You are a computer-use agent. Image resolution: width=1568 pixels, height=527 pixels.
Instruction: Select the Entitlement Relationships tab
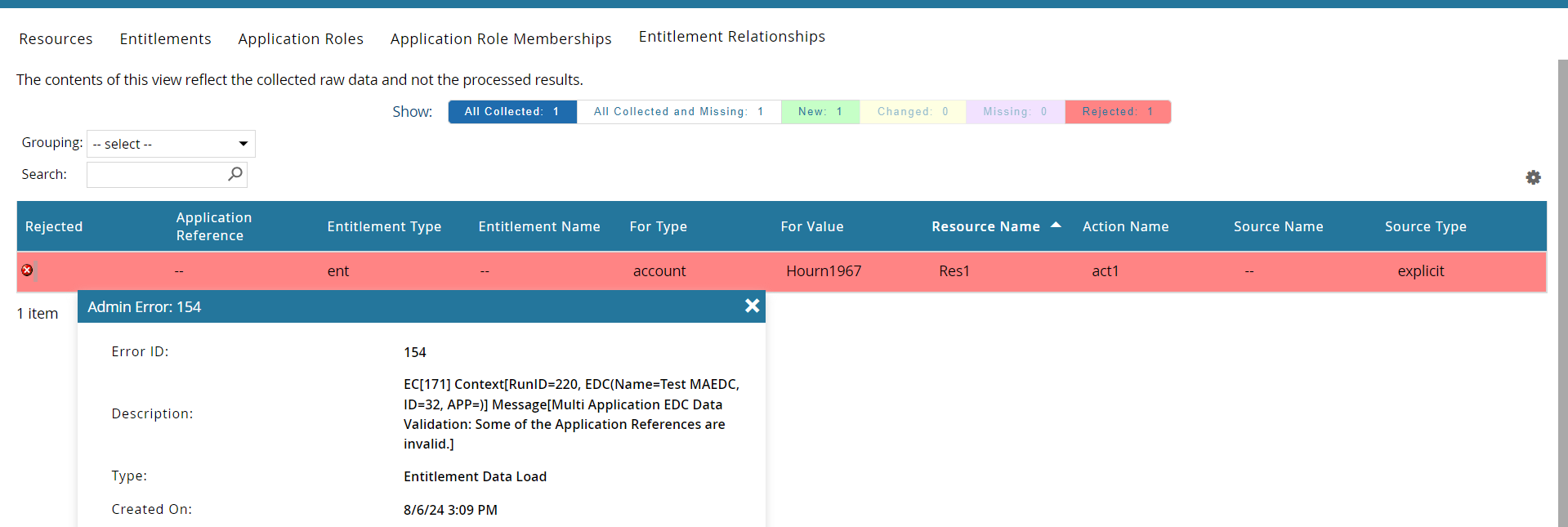point(731,37)
